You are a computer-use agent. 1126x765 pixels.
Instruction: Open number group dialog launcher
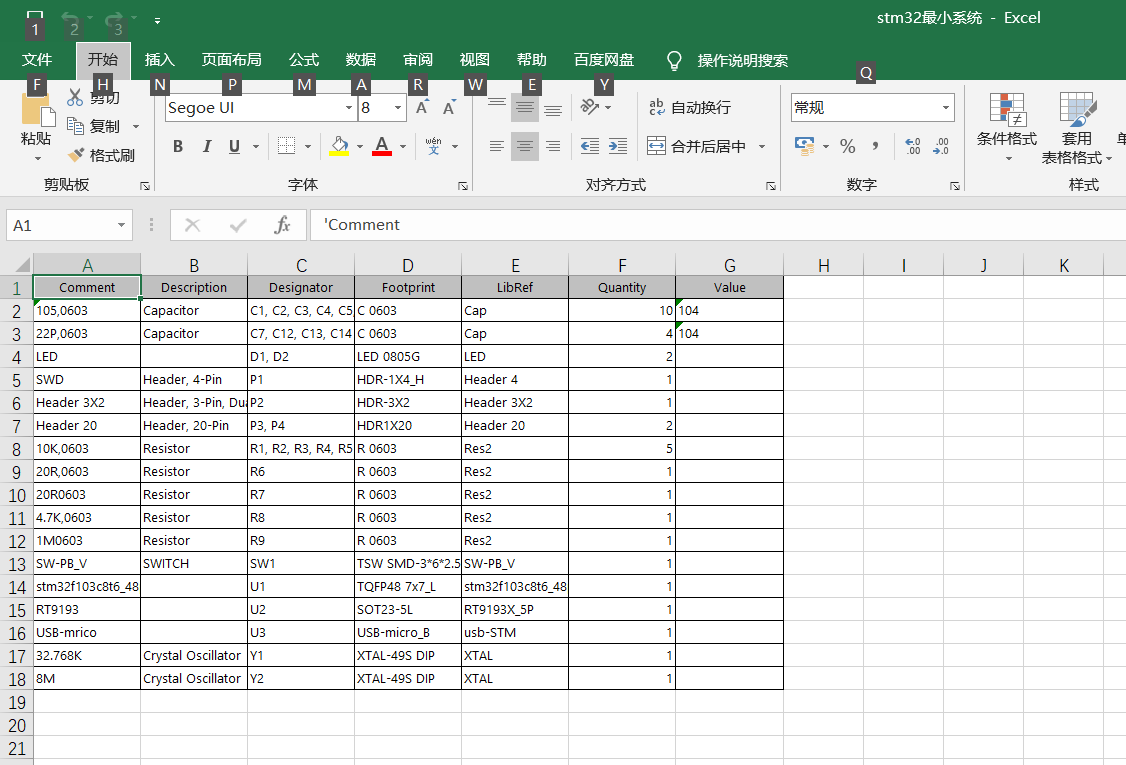955,186
